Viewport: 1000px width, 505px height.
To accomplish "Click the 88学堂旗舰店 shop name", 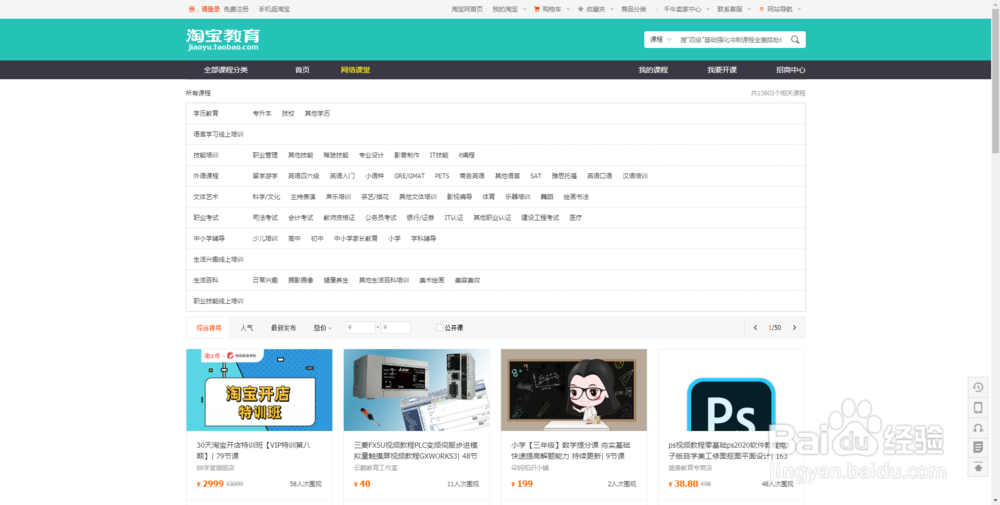I will tap(216, 468).
